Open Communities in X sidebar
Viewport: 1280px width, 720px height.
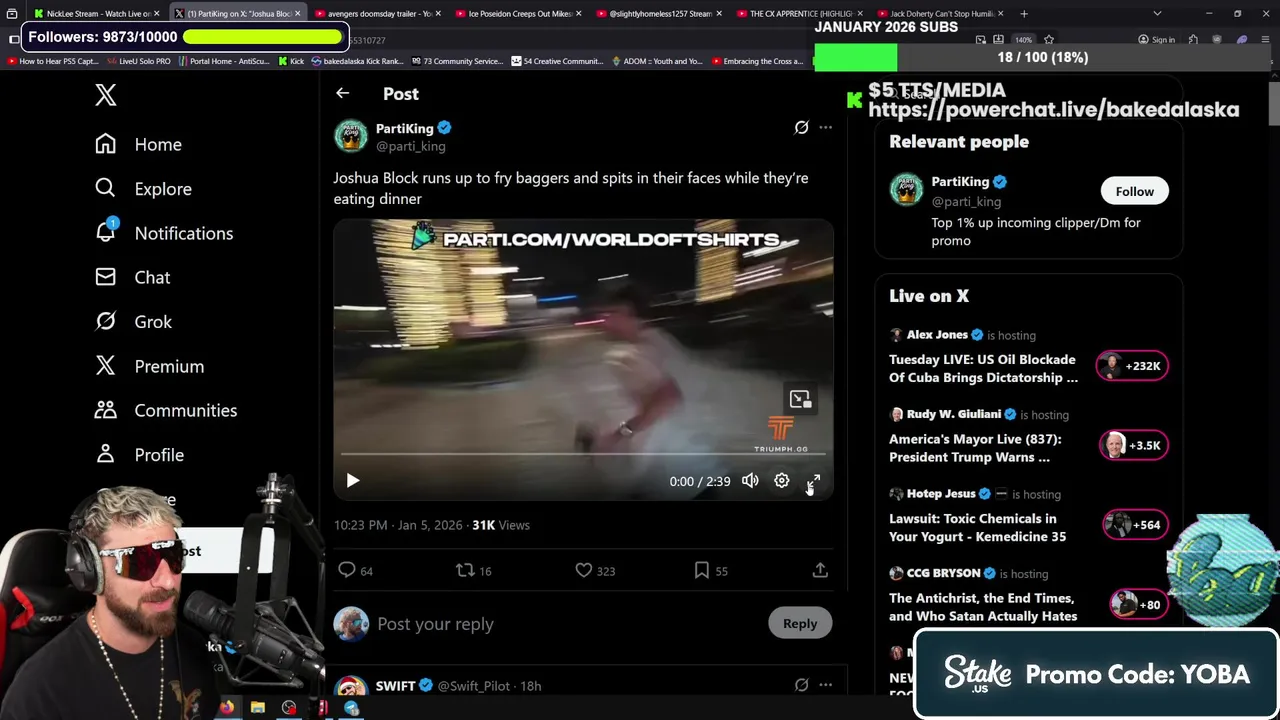tap(166, 410)
